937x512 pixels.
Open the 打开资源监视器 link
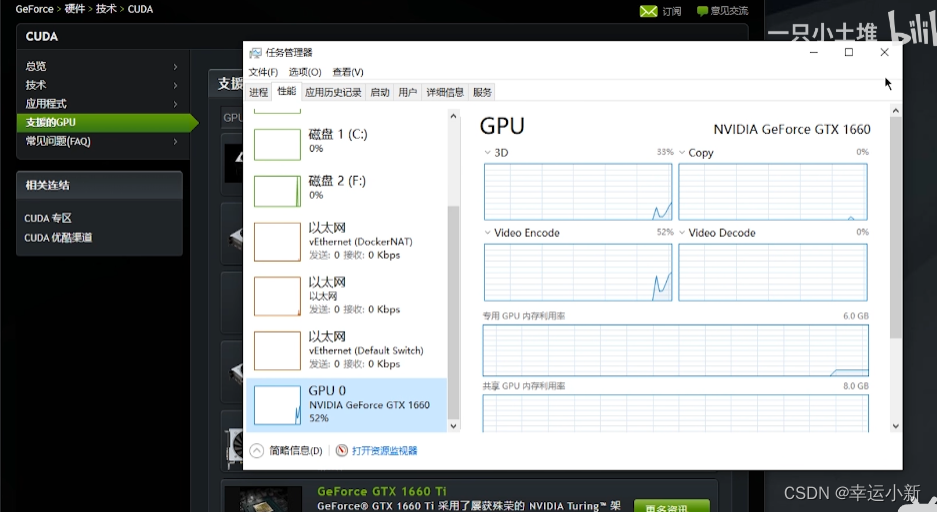click(x=384, y=450)
